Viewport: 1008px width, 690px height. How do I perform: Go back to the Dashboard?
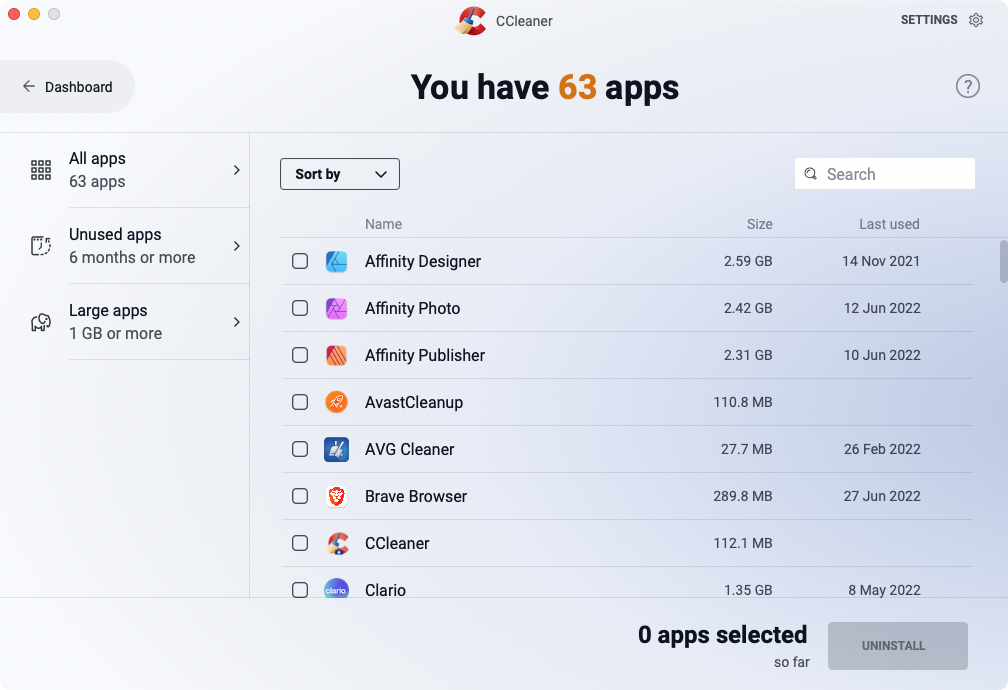(x=67, y=86)
